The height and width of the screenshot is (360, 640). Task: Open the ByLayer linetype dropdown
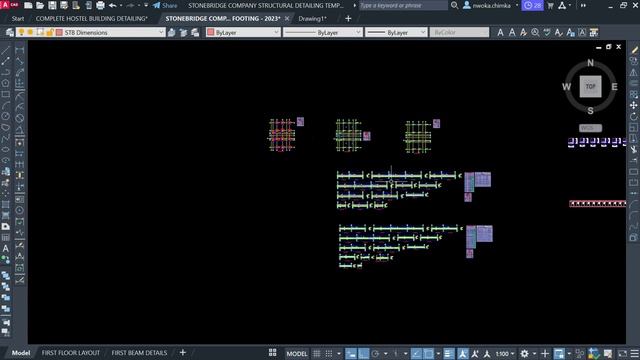point(358,32)
